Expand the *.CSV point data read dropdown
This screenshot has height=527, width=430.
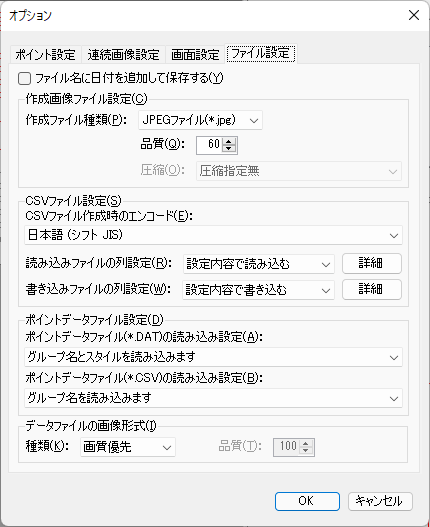click(213, 398)
